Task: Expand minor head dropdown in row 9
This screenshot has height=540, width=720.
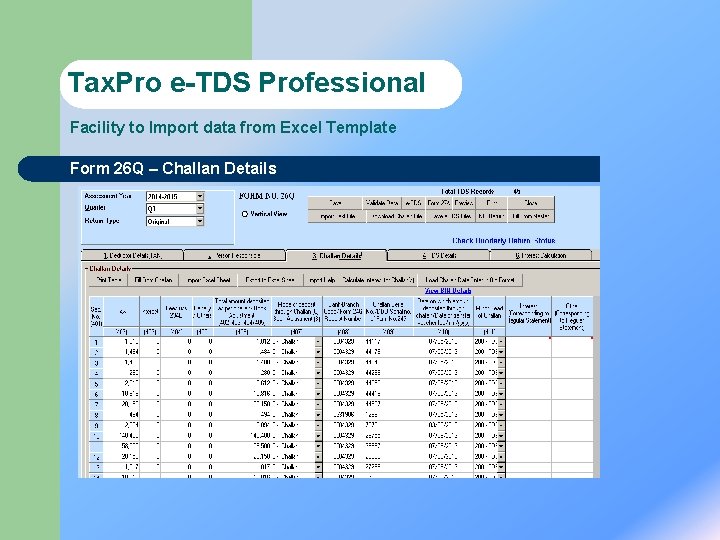Action: point(501,425)
